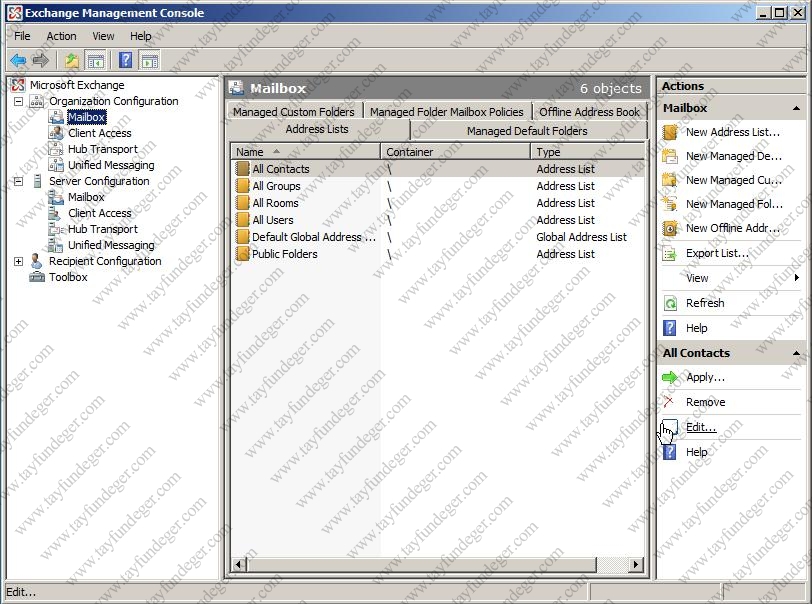Click the All Rooms address list icon
Screen dimensions: 812x604
click(242, 203)
